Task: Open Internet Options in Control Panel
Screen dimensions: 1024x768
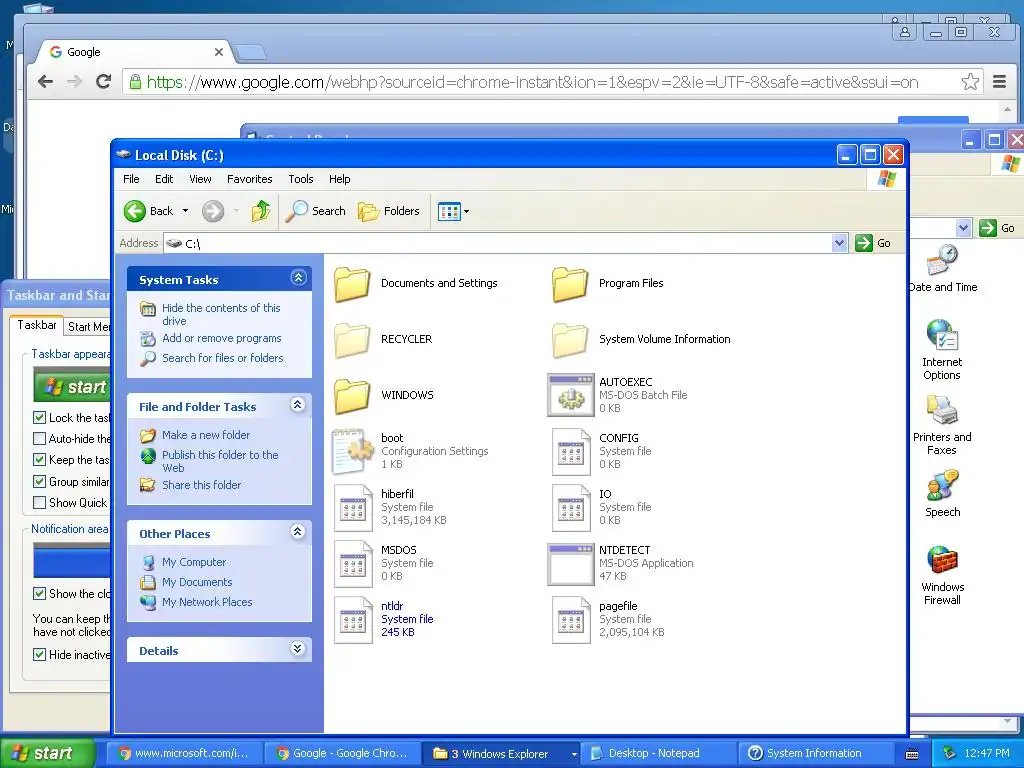Action: coord(942,349)
